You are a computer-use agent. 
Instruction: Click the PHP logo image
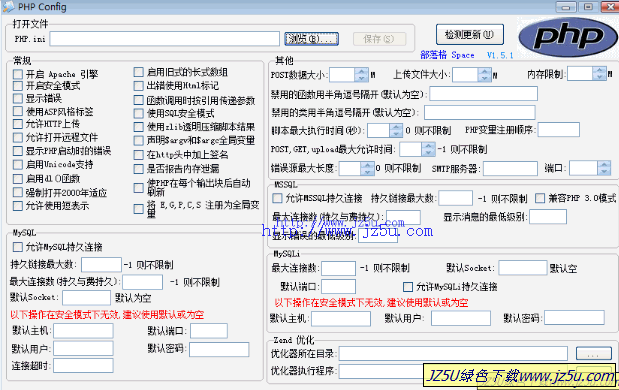tap(568, 38)
